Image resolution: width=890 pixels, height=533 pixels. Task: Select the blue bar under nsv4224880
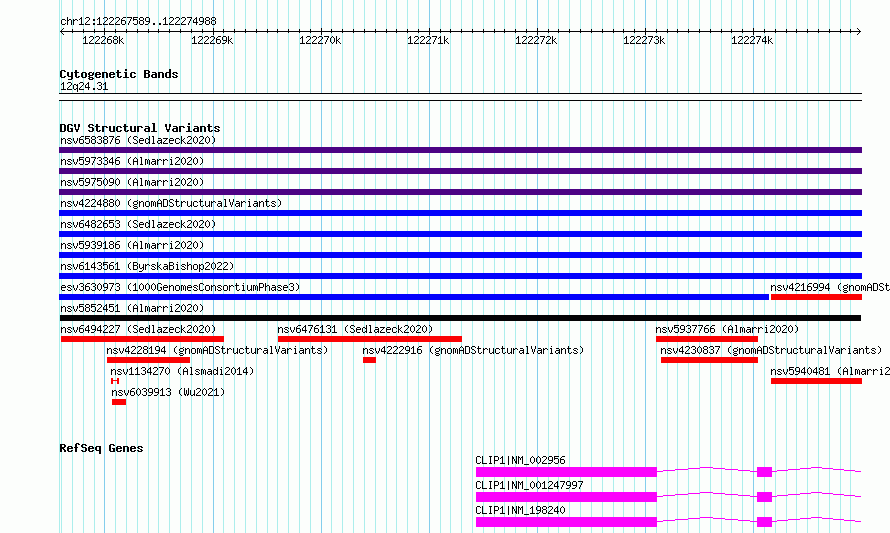coord(460,213)
